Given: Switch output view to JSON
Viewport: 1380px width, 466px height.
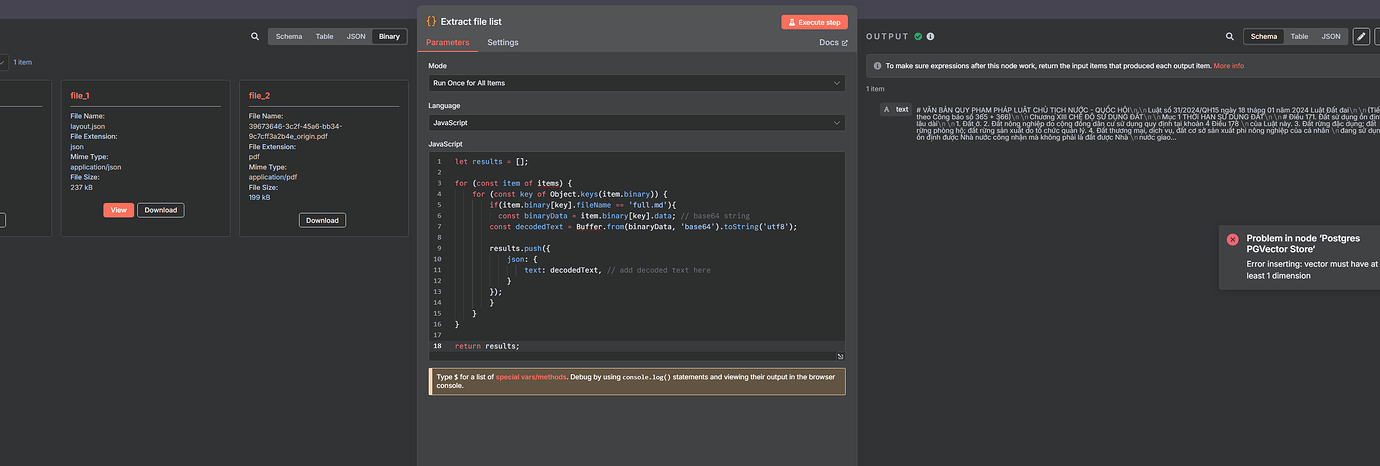Looking at the screenshot, I should (x=1331, y=36).
